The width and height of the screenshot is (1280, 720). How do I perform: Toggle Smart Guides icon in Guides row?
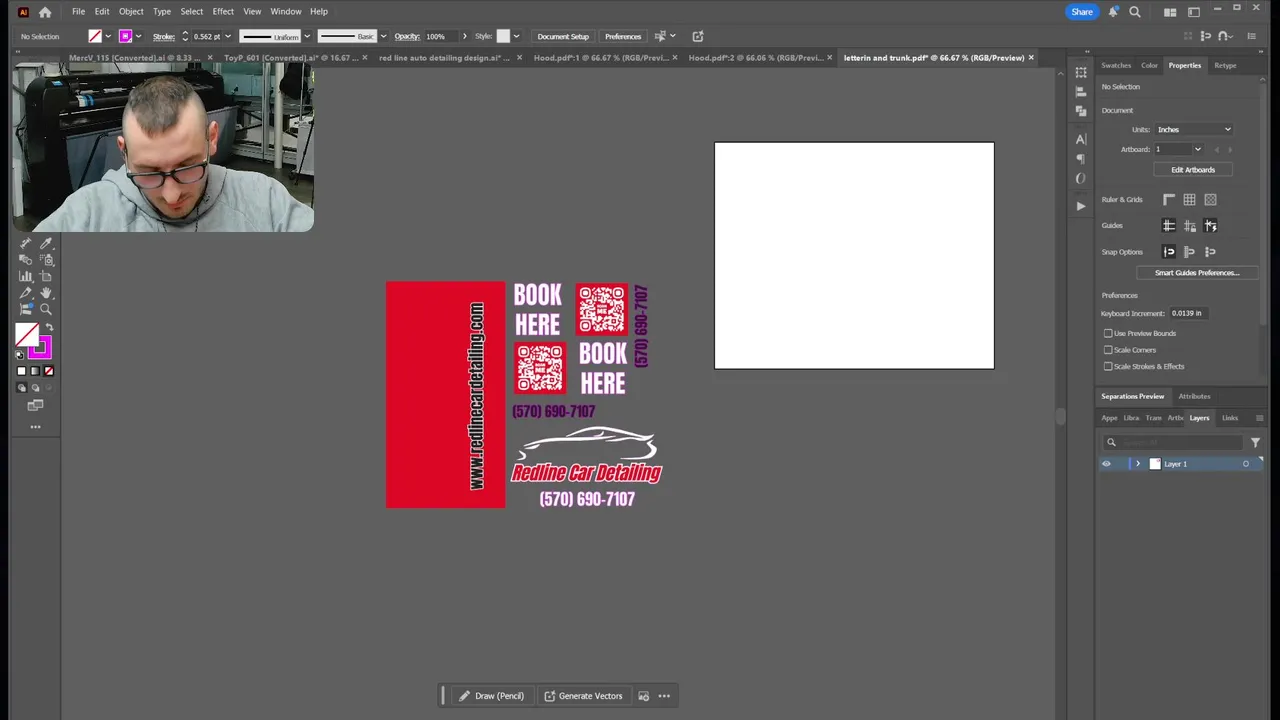click(1210, 226)
